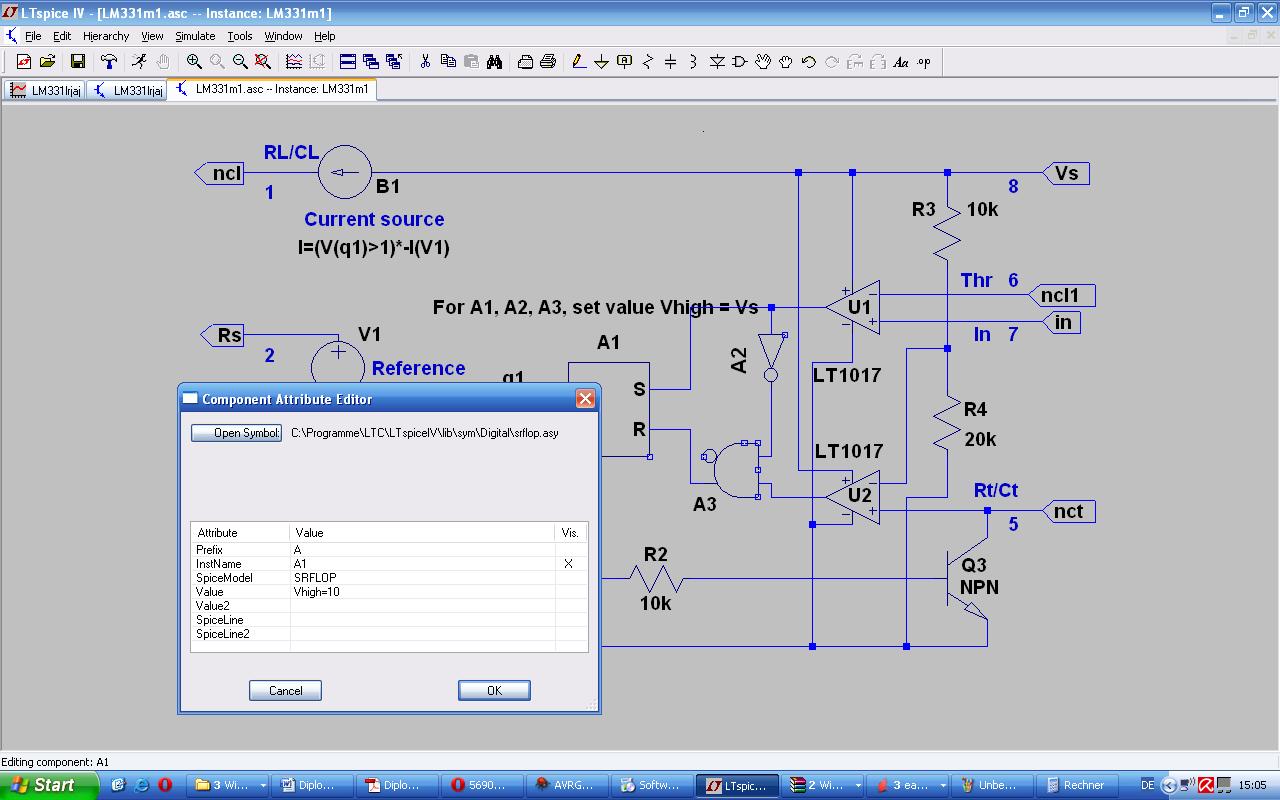Click the empty Value2 cell
The height and width of the screenshot is (800, 1280).
[422, 606]
